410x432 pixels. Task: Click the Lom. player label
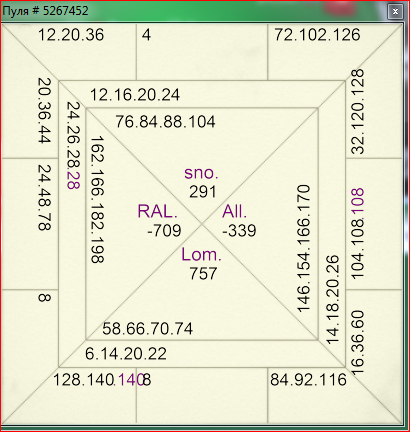(201, 255)
